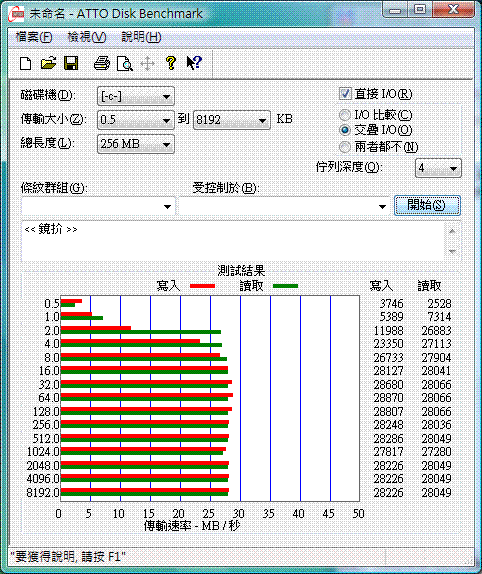The image size is (482, 574).
Task: Click the New file toolbar icon
Action: [x=25, y=64]
